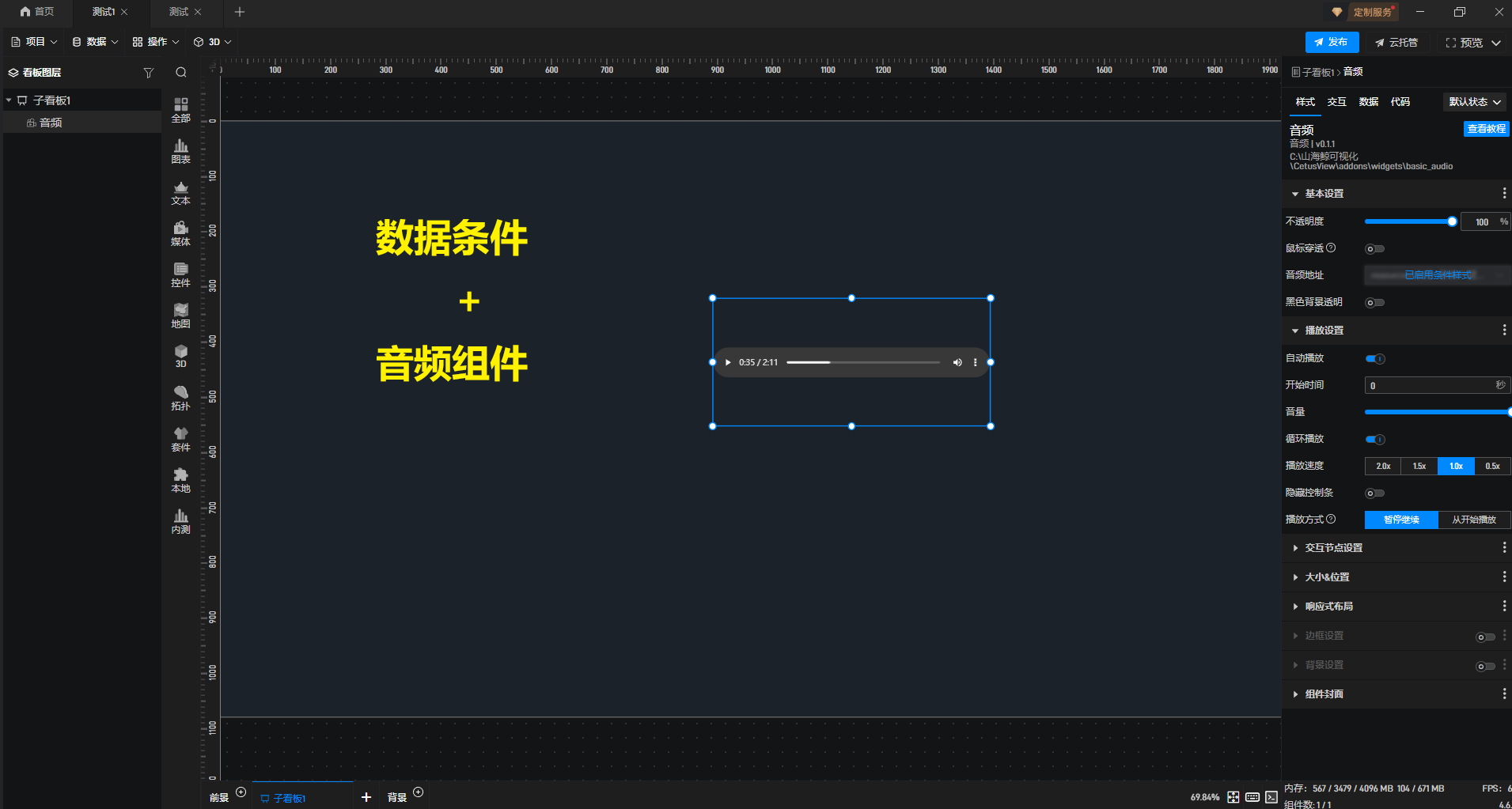Viewport: 1512px width, 809px height.
Task: Open the 图表 (chart) component category
Action: [180, 150]
